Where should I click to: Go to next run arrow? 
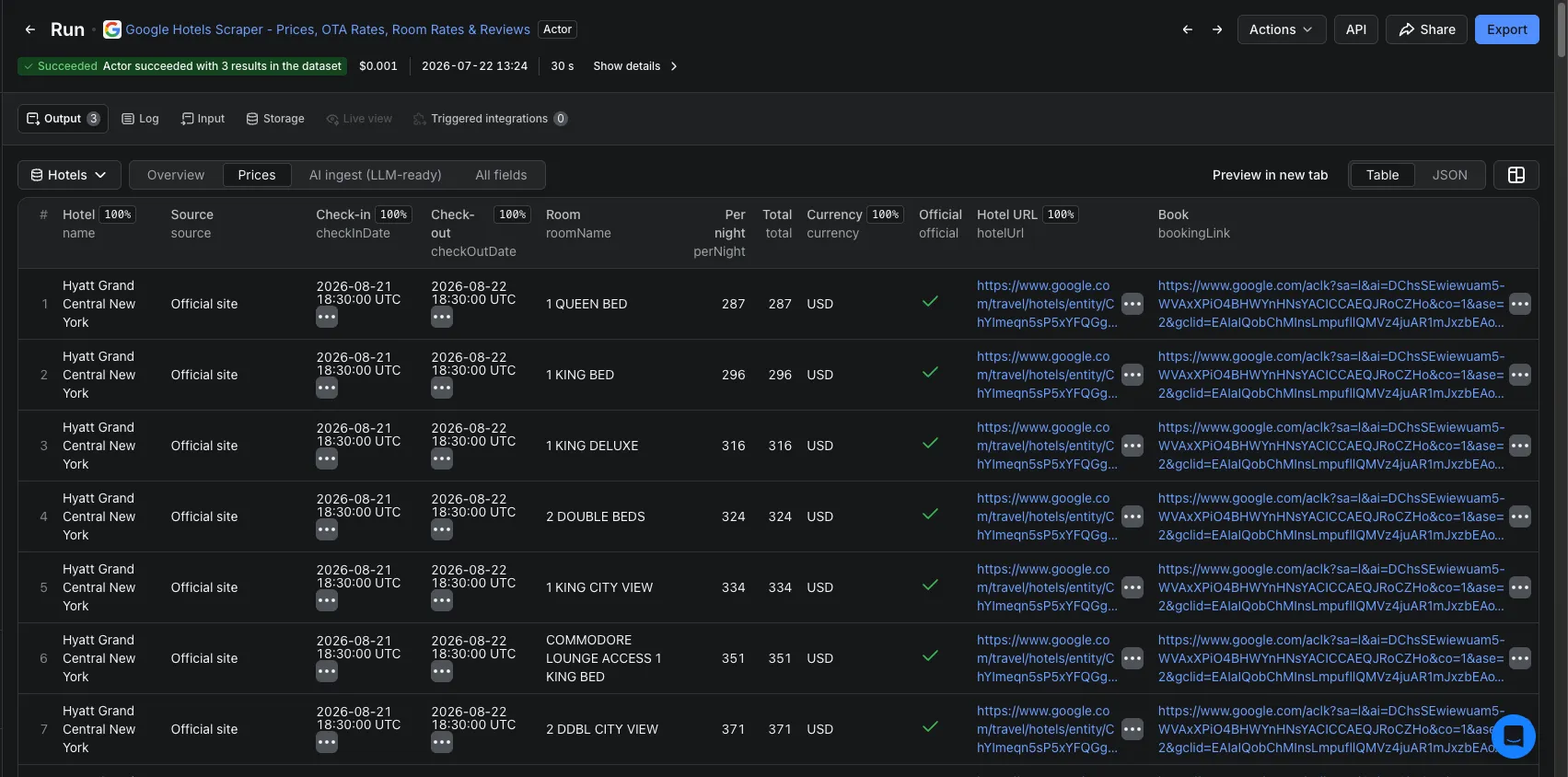(x=1217, y=29)
